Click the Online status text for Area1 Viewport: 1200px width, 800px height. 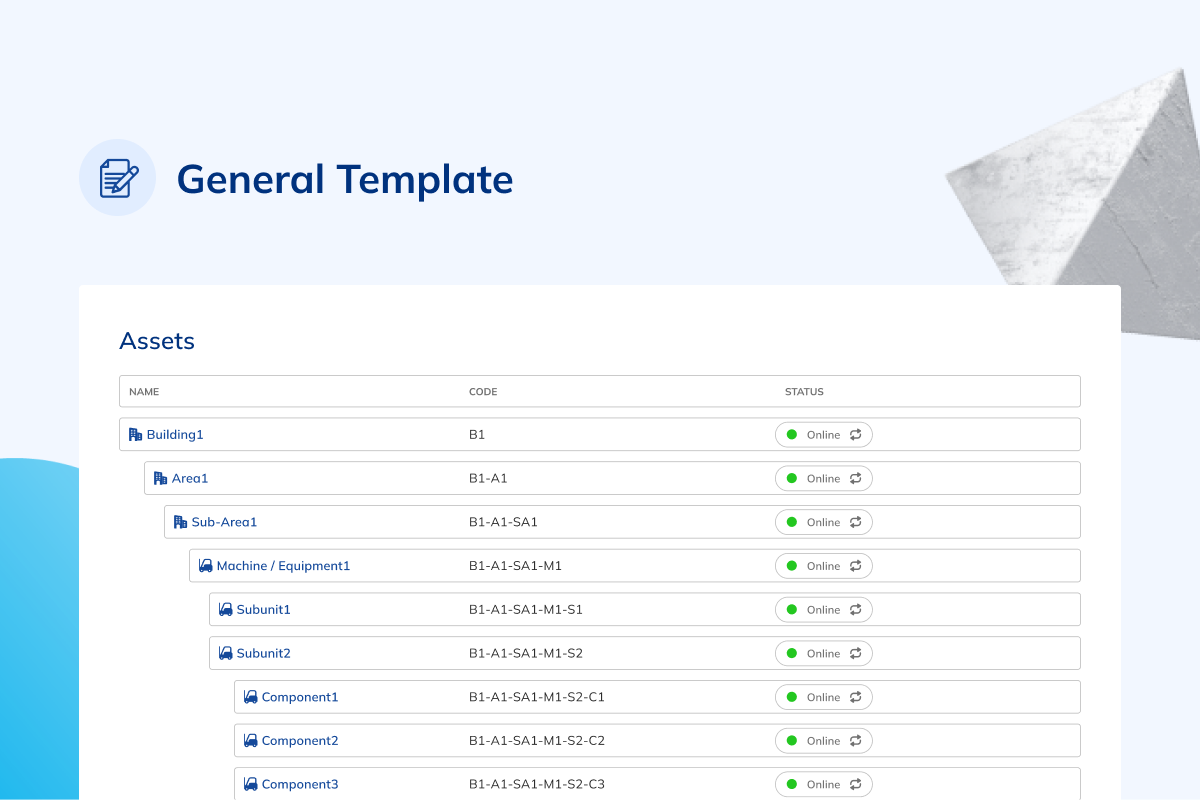824,478
